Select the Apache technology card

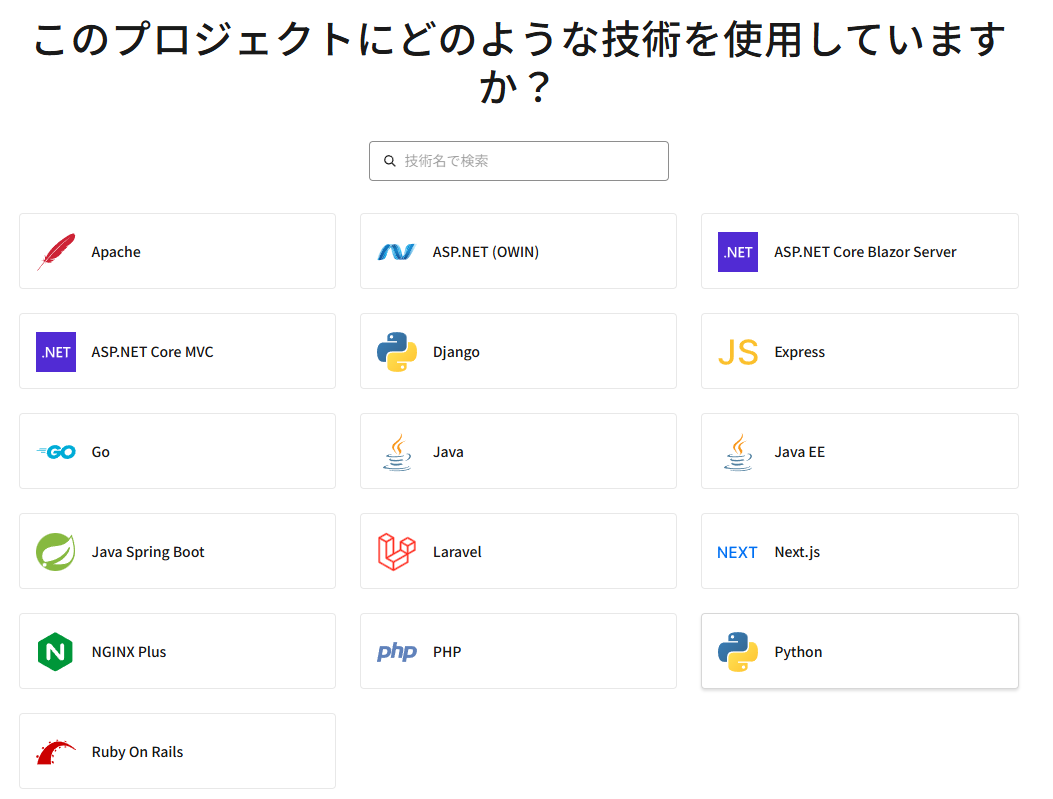click(x=177, y=252)
